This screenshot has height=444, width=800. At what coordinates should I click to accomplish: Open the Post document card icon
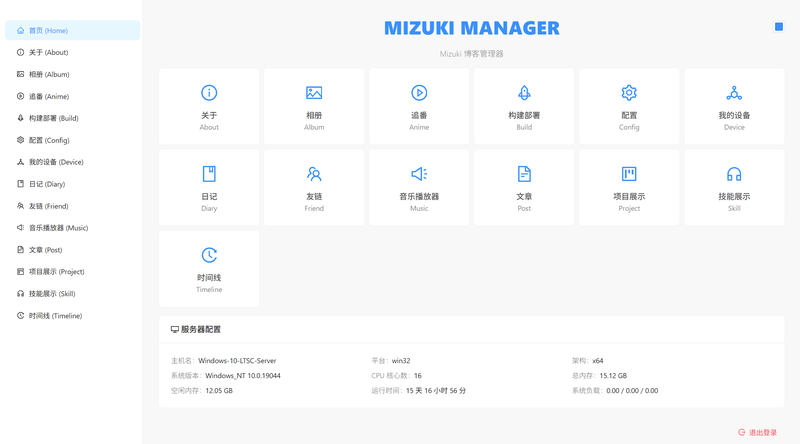click(x=524, y=174)
